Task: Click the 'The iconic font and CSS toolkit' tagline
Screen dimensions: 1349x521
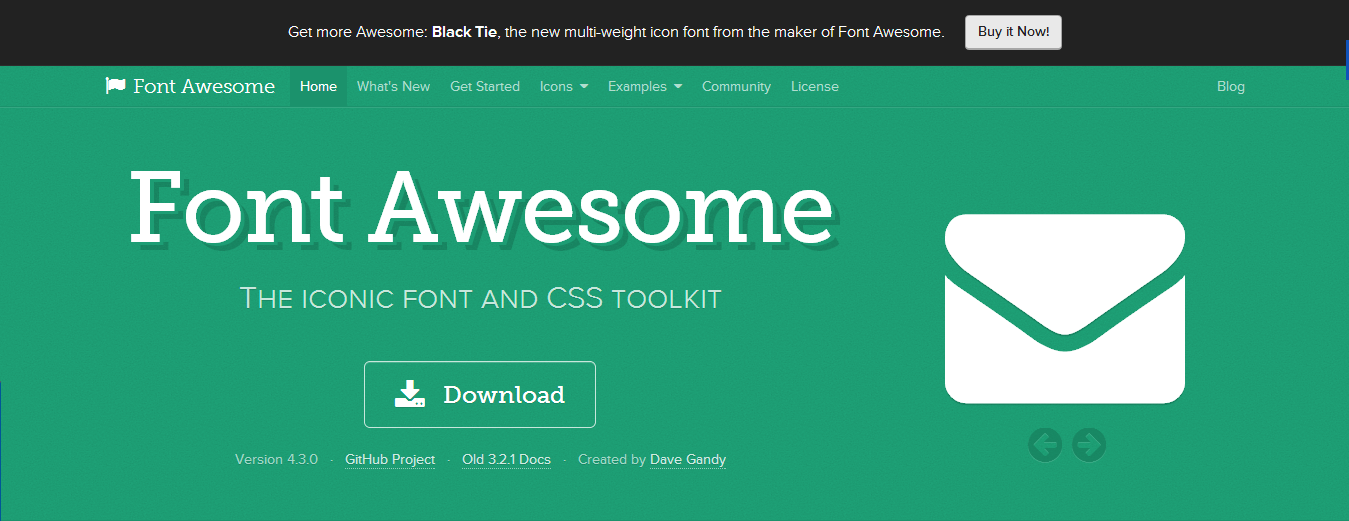Action: coord(481,298)
